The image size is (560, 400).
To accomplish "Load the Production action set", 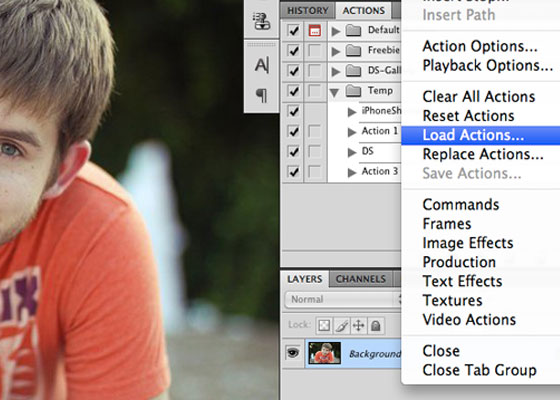I will tap(459, 262).
